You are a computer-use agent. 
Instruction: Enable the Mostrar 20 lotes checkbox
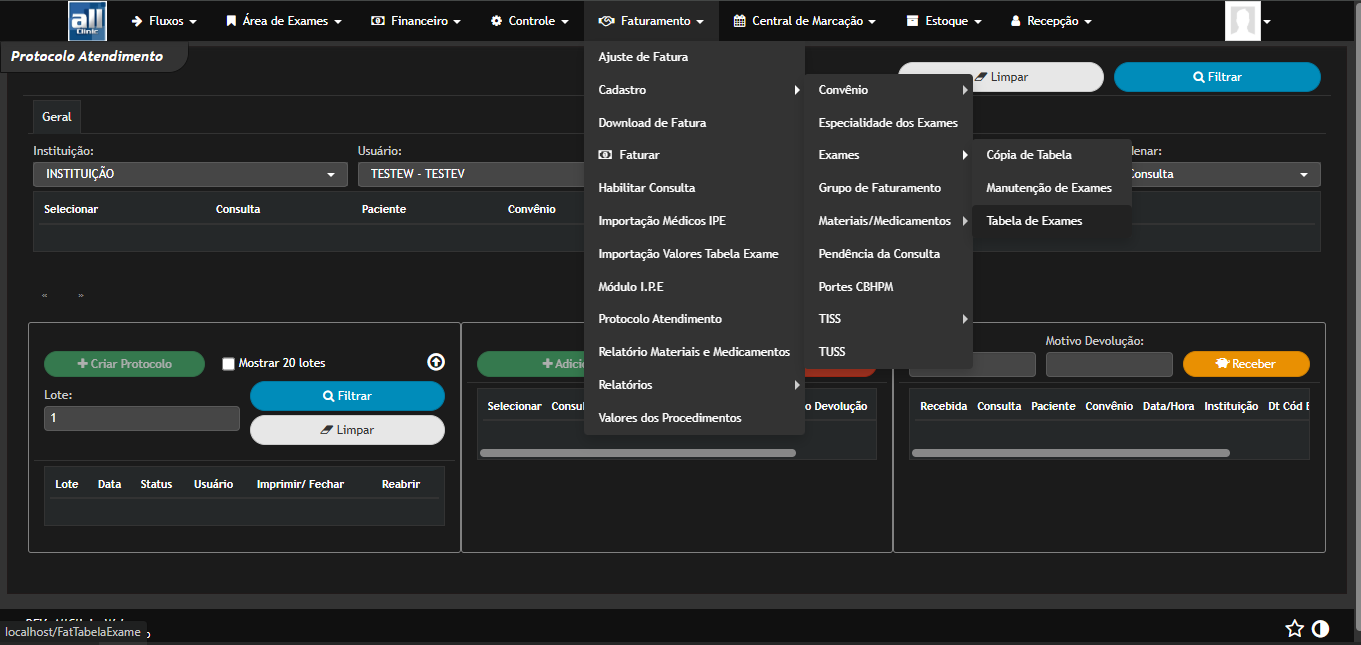click(228, 364)
